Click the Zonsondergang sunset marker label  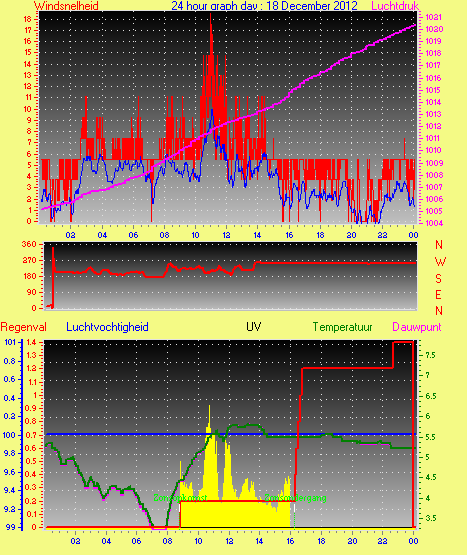click(295, 498)
